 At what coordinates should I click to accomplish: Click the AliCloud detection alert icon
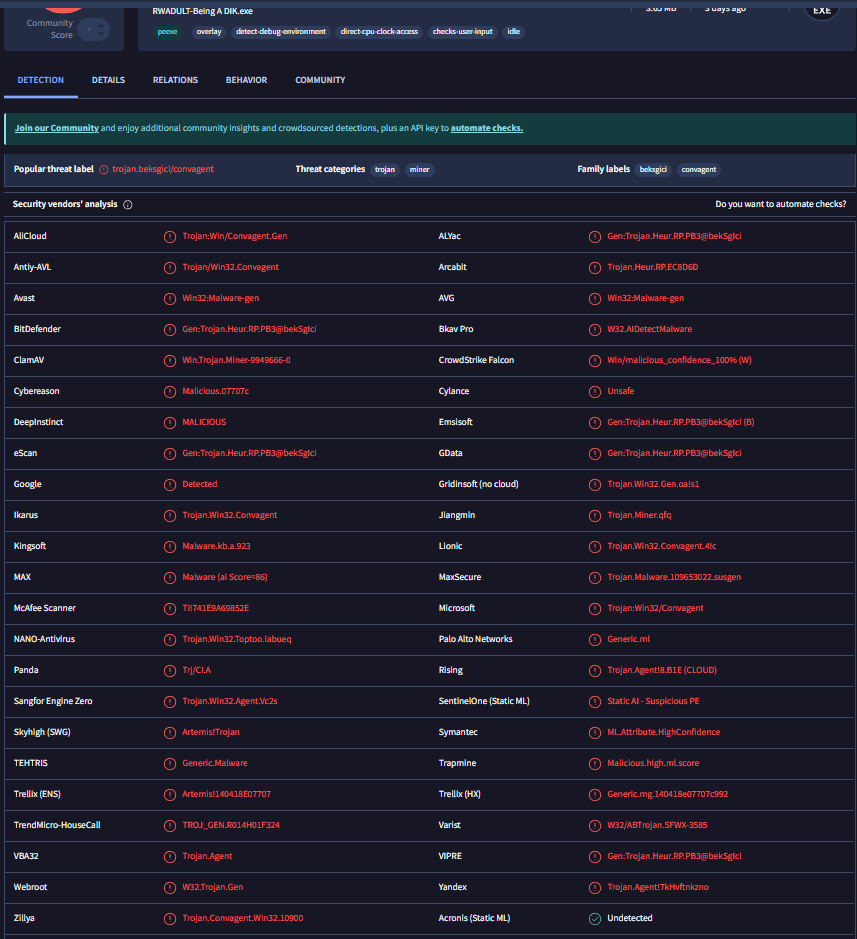coord(170,237)
